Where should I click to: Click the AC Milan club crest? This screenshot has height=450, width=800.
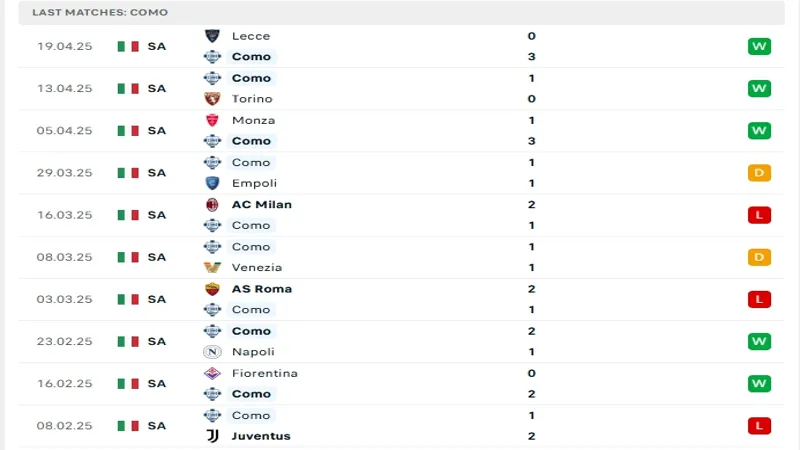pyautogui.click(x=212, y=204)
